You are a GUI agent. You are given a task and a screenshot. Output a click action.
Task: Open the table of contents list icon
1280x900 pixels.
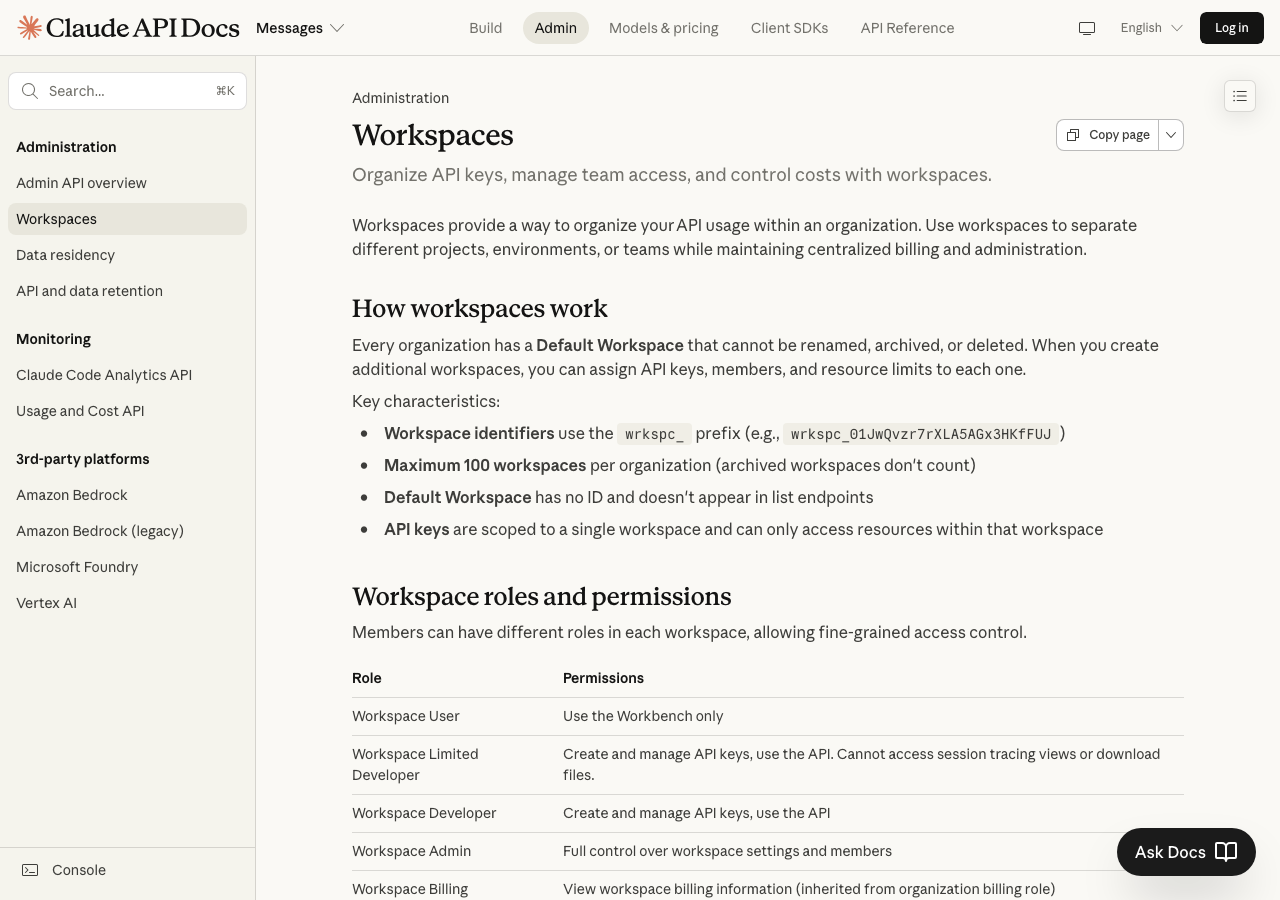(x=1240, y=96)
